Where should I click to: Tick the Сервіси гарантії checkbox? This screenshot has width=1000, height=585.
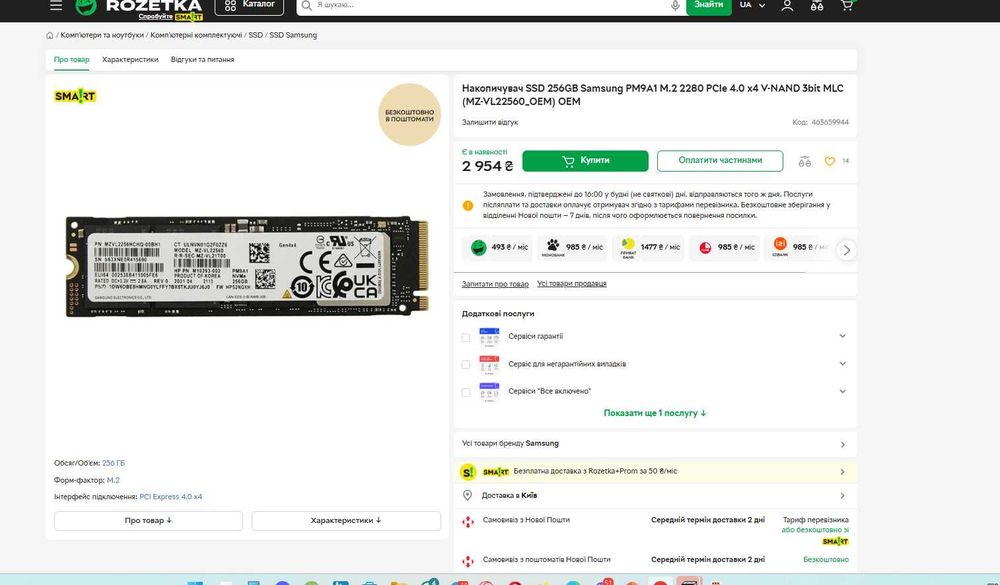point(466,337)
